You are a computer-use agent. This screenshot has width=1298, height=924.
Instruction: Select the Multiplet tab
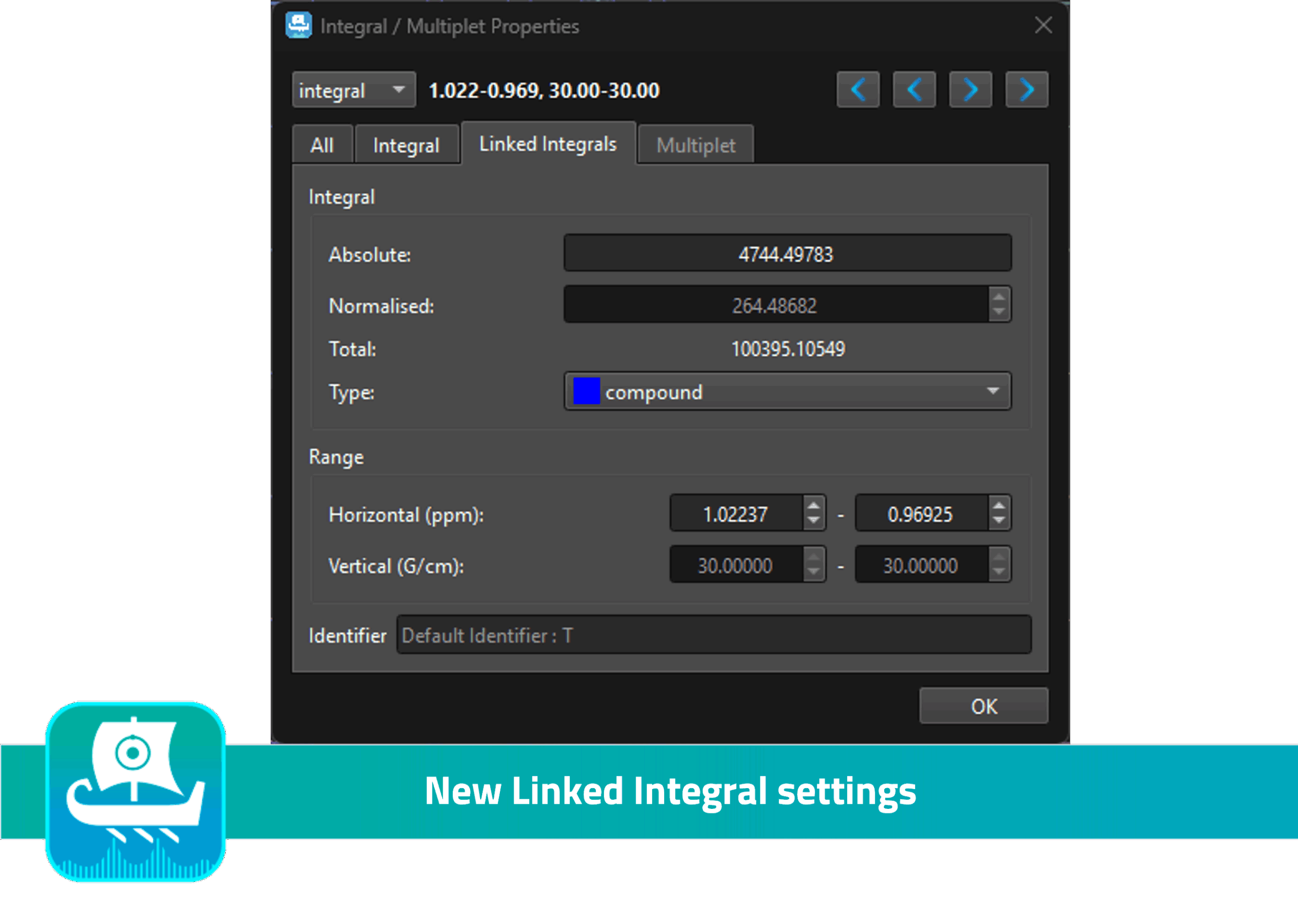pos(695,146)
